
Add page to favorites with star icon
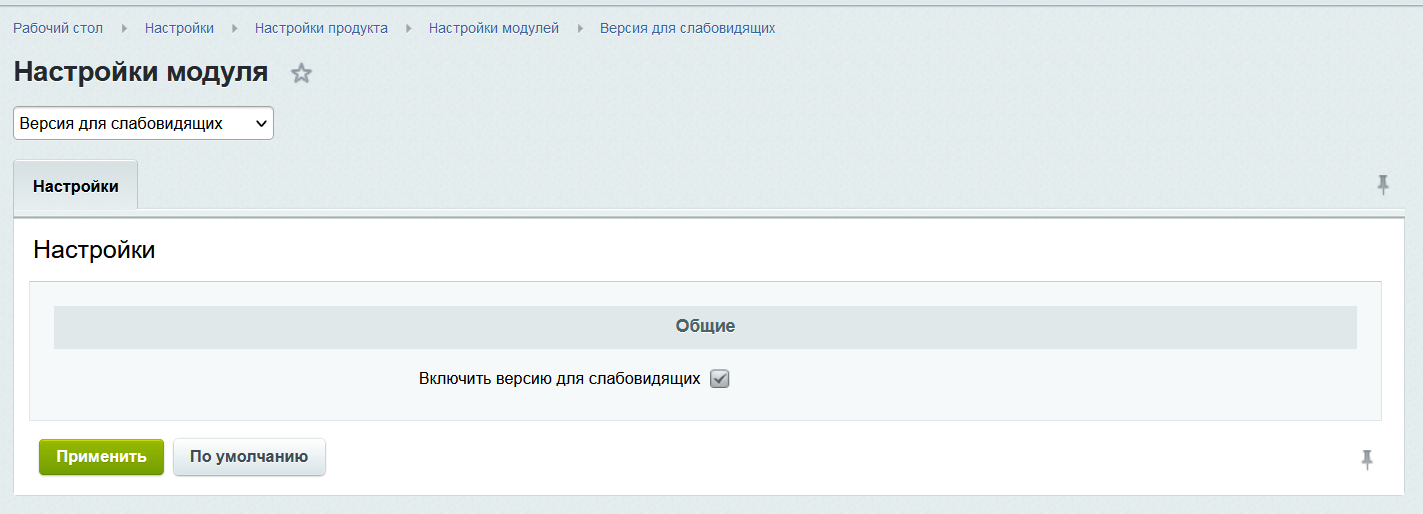[301, 73]
